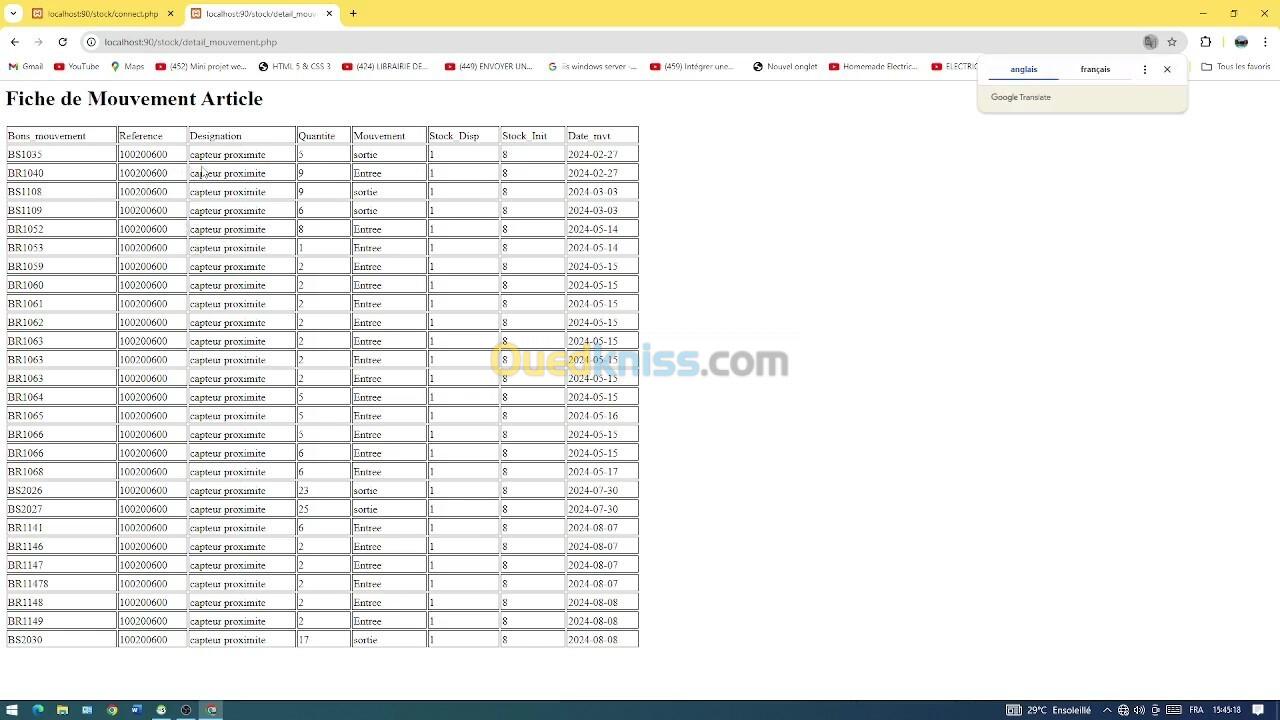The image size is (1280, 720).
Task: Open the ENVOYER UN... bookmark
Action: click(489, 67)
